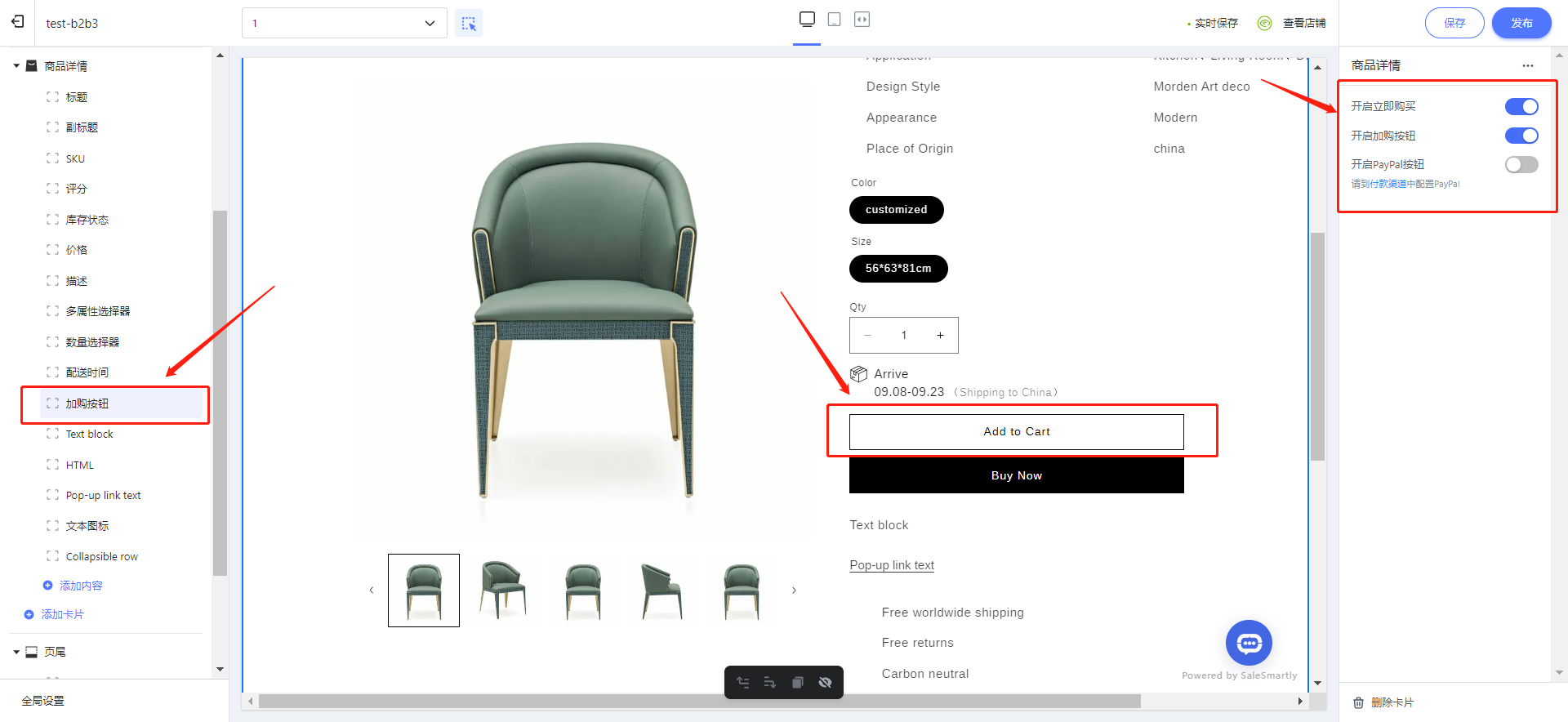Decrease quantity with the minus button
The height and width of the screenshot is (722, 1568).
867,335
